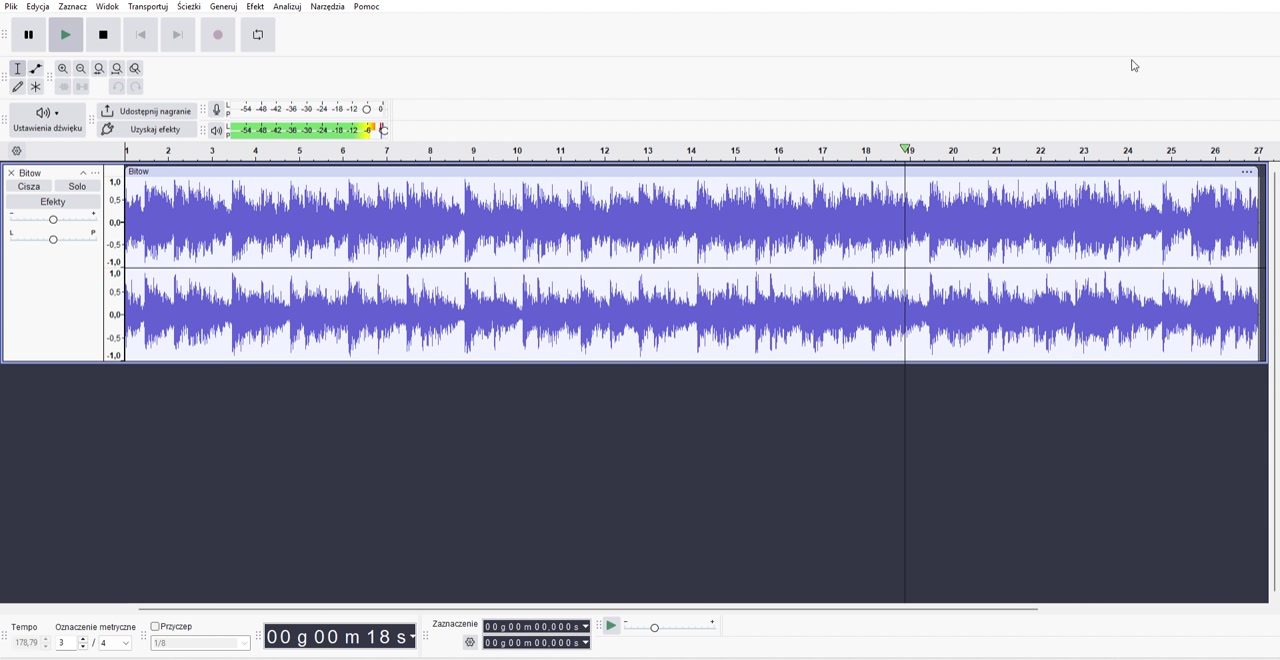Click Udostępnij nagranie button
The height and width of the screenshot is (660, 1280).
[x=146, y=111]
